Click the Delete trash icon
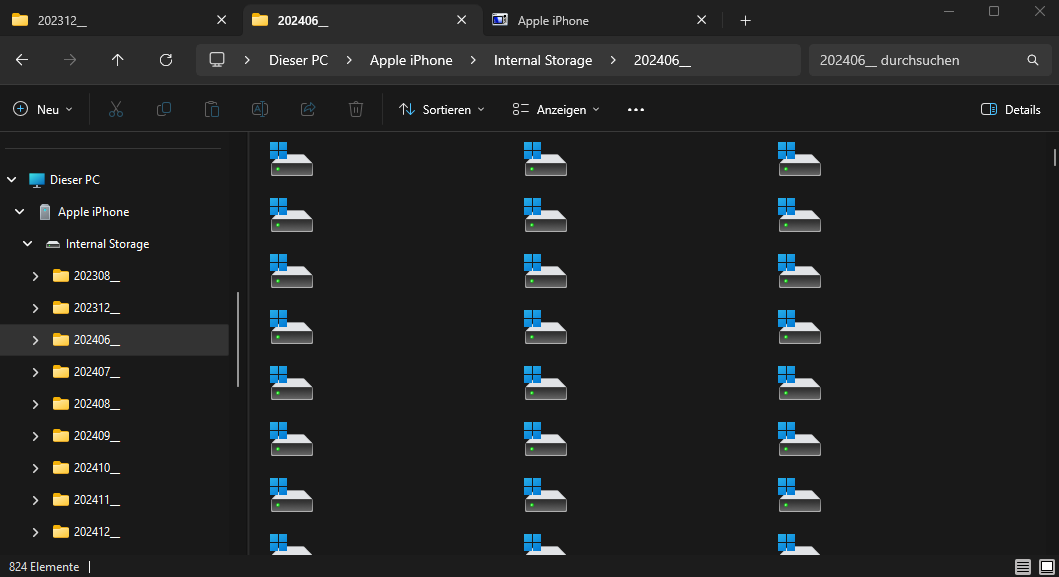The height and width of the screenshot is (577, 1059). [356, 109]
